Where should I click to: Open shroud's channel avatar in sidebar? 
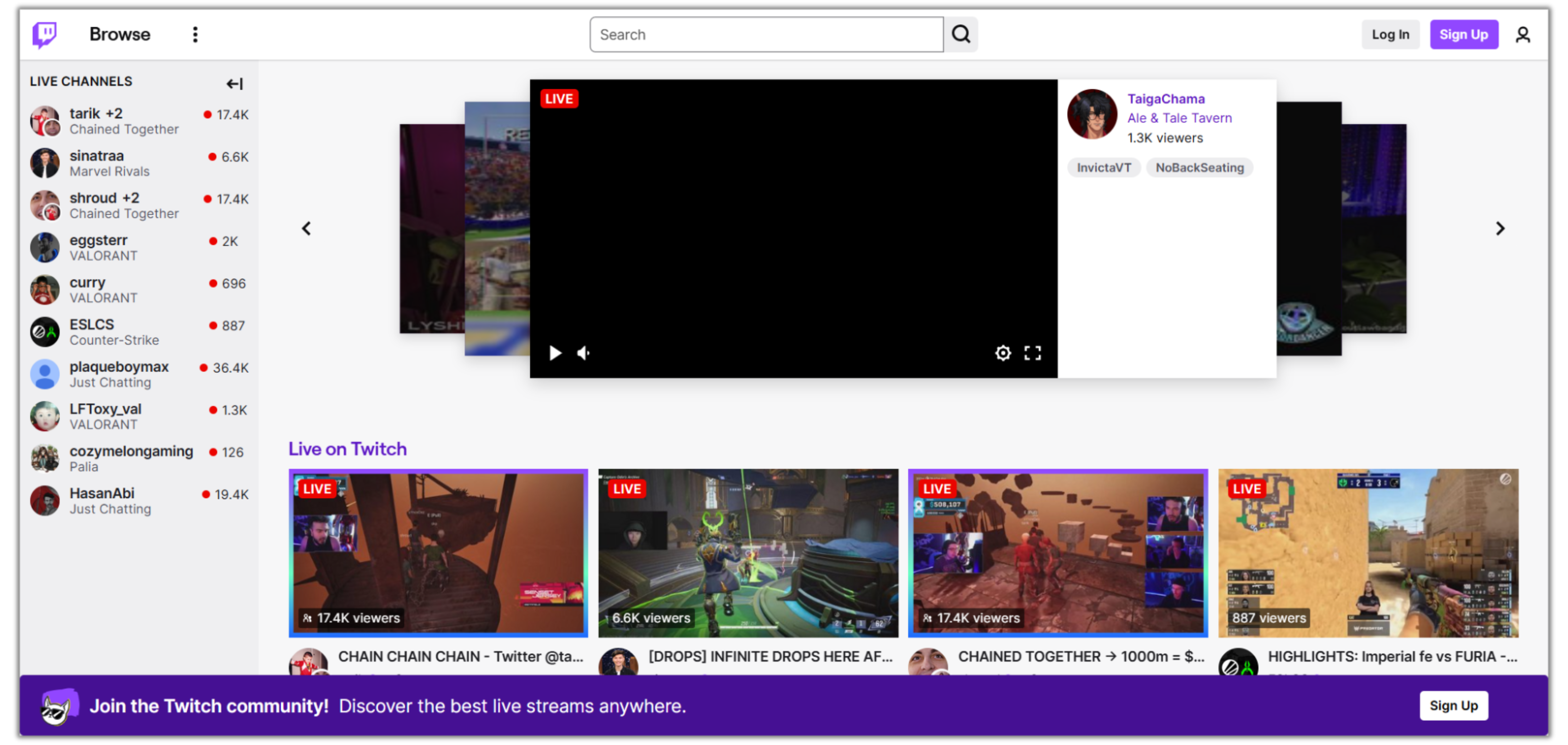pyautogui.click(x=45, y=205)
